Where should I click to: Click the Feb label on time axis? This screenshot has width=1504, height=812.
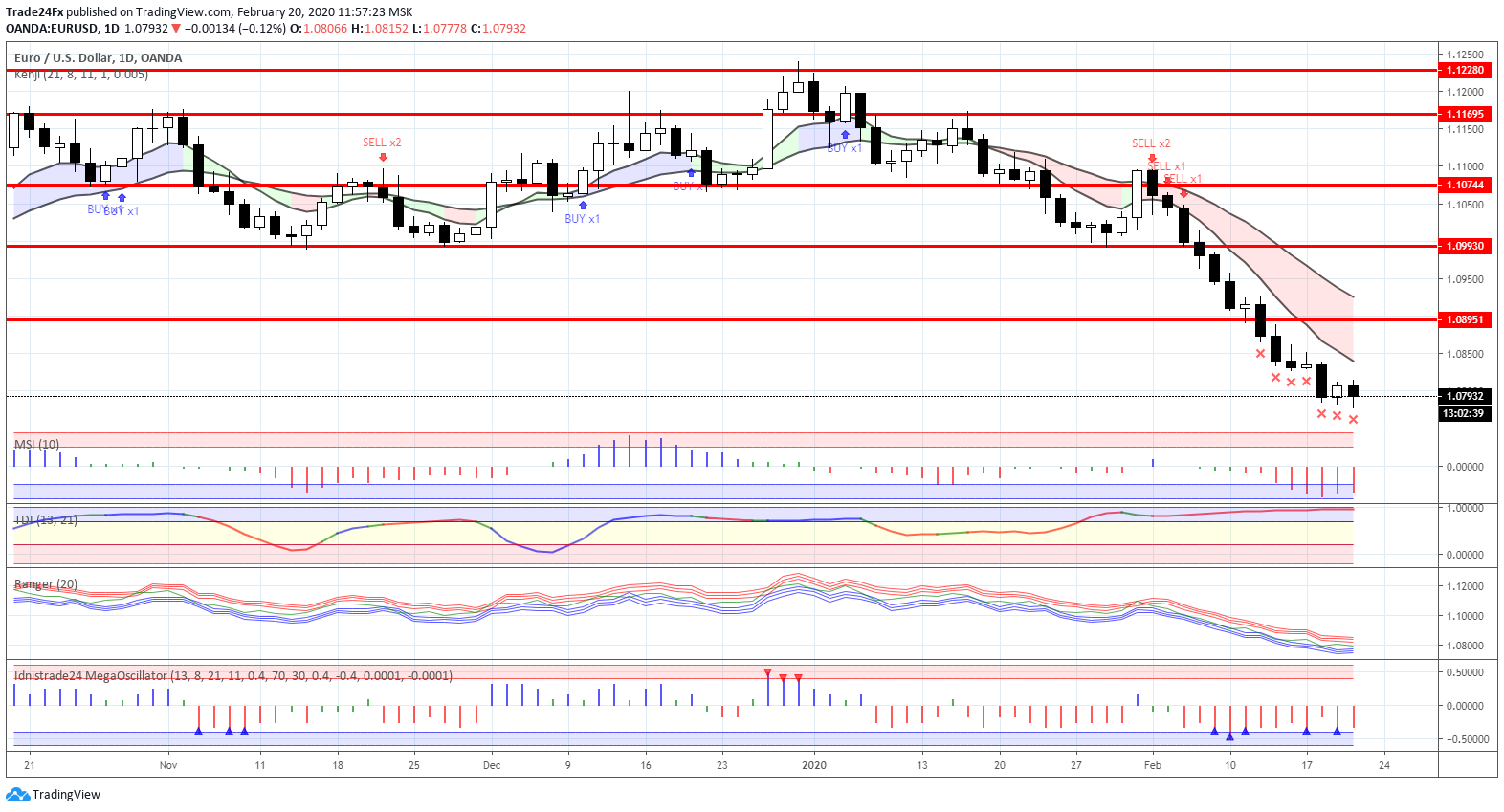(1153, 765)
